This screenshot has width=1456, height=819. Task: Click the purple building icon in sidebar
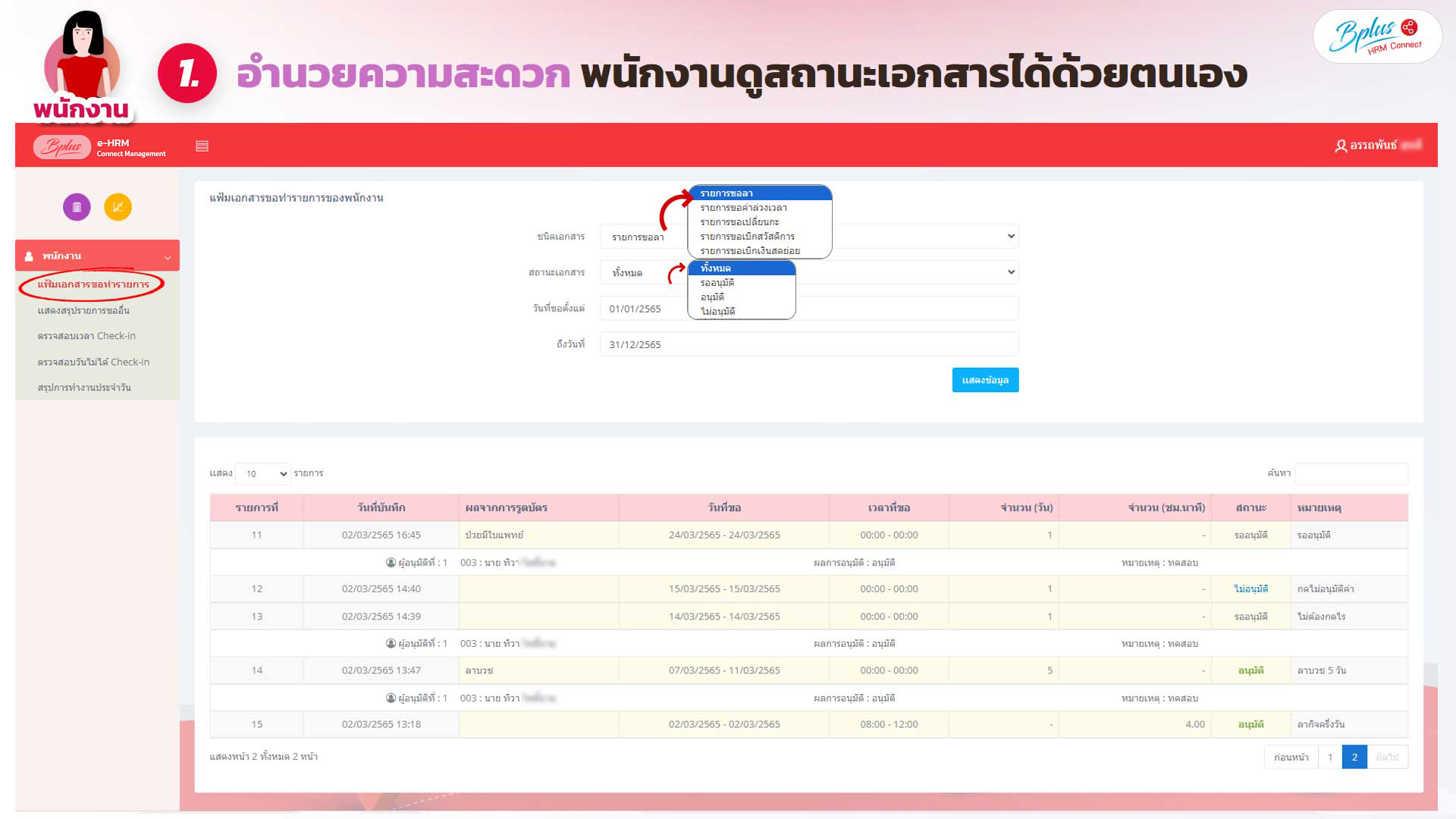pyautogui.click(x=77, y=207)
